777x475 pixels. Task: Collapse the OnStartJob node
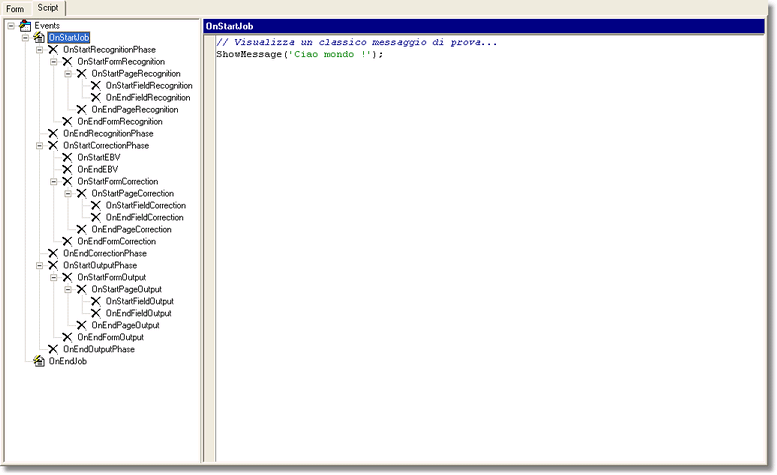[x=25, y=38]
